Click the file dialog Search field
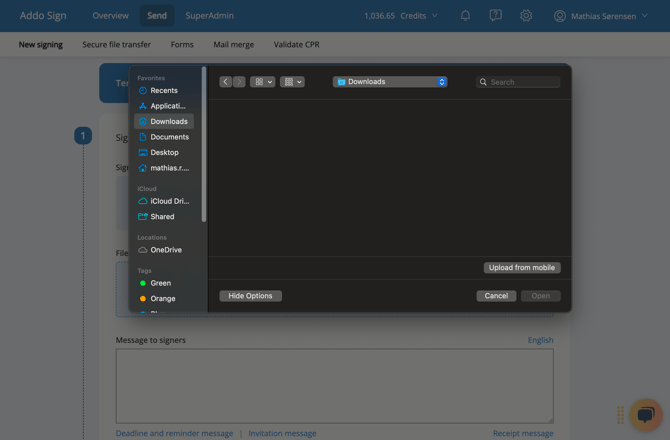 (x=518, y=82)
